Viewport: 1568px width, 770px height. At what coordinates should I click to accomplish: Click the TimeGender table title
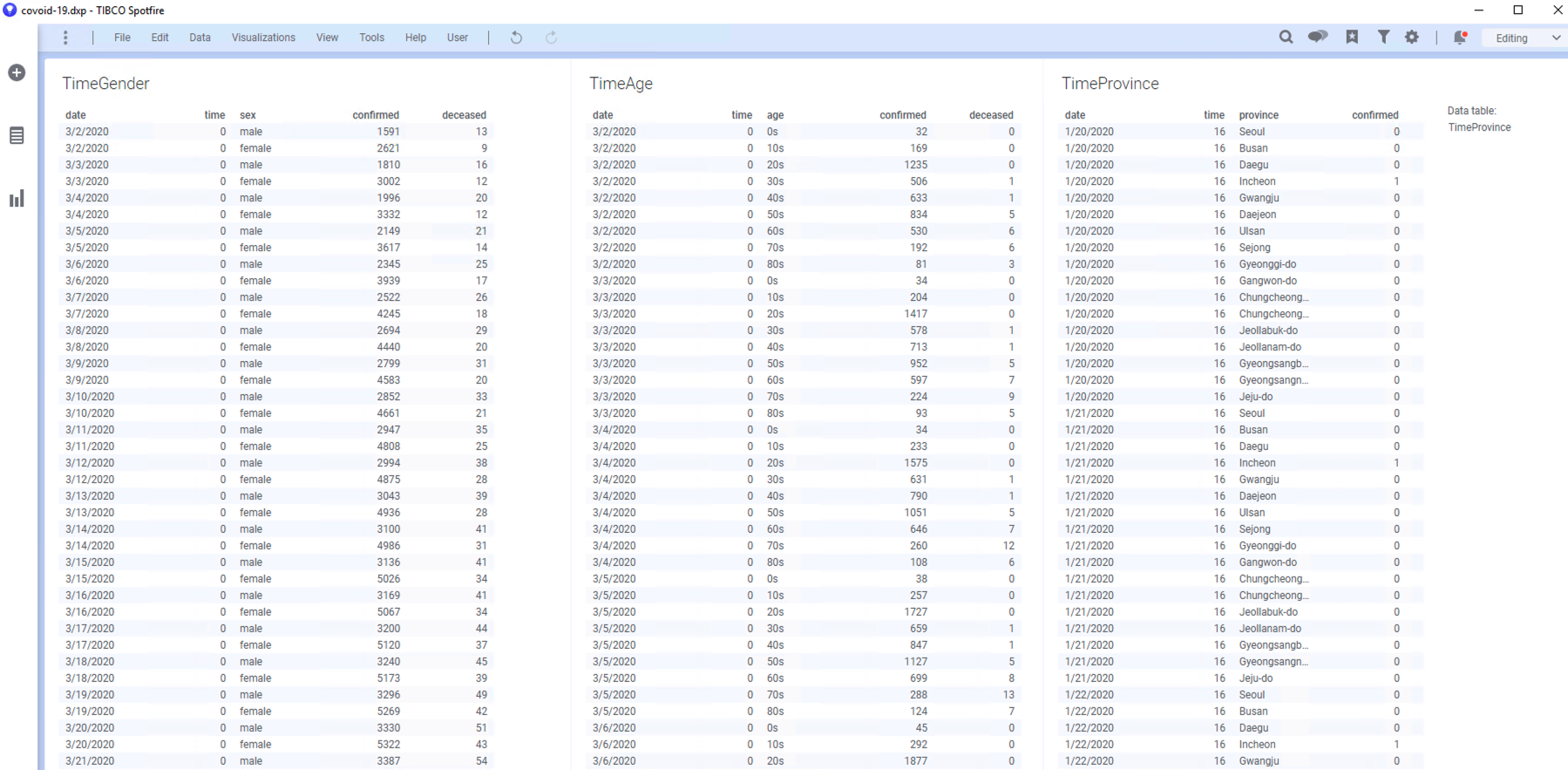pyautogui.click(x=105, y=84)
